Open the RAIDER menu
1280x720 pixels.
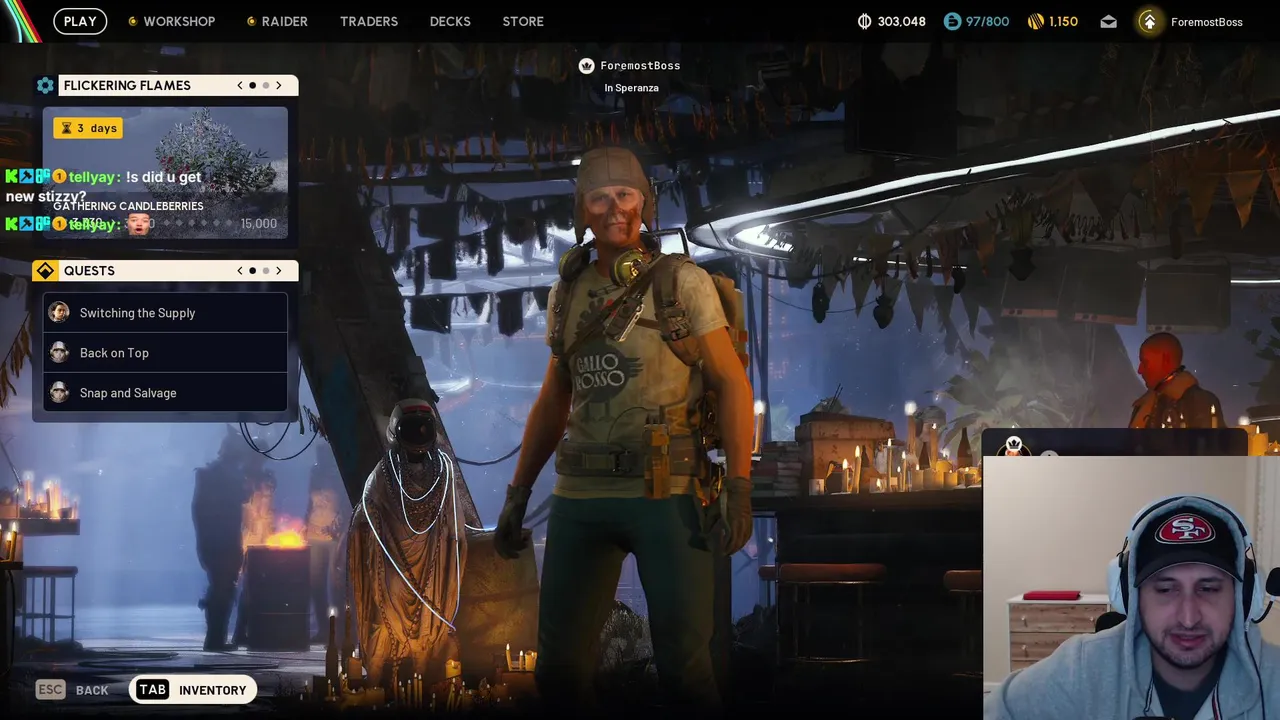tap(284, 21)
